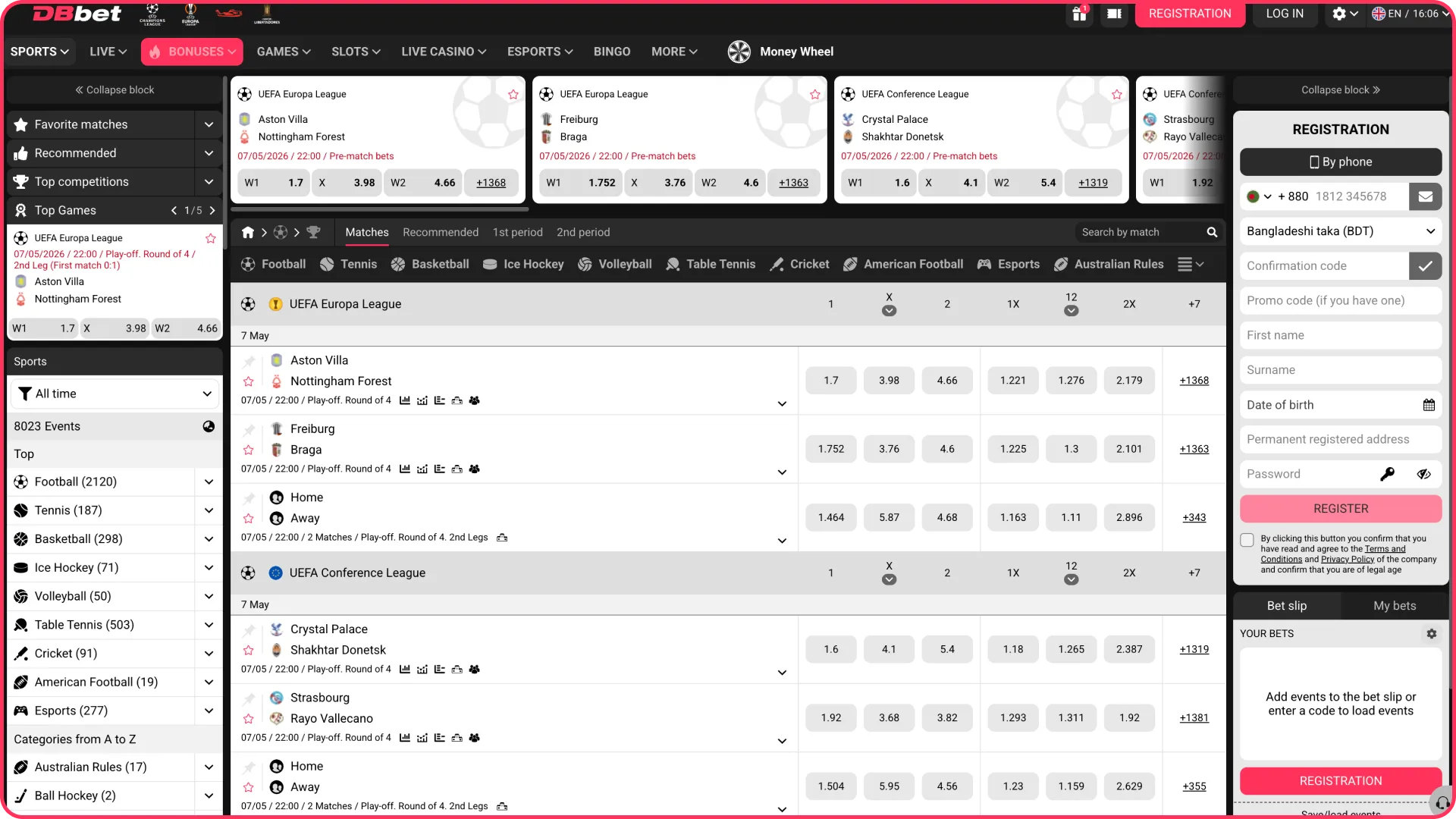Image resolution: width=1456 pixels, height=819 pixels.
Task: Open the All time filter dropdown
Action: (115, 394)
